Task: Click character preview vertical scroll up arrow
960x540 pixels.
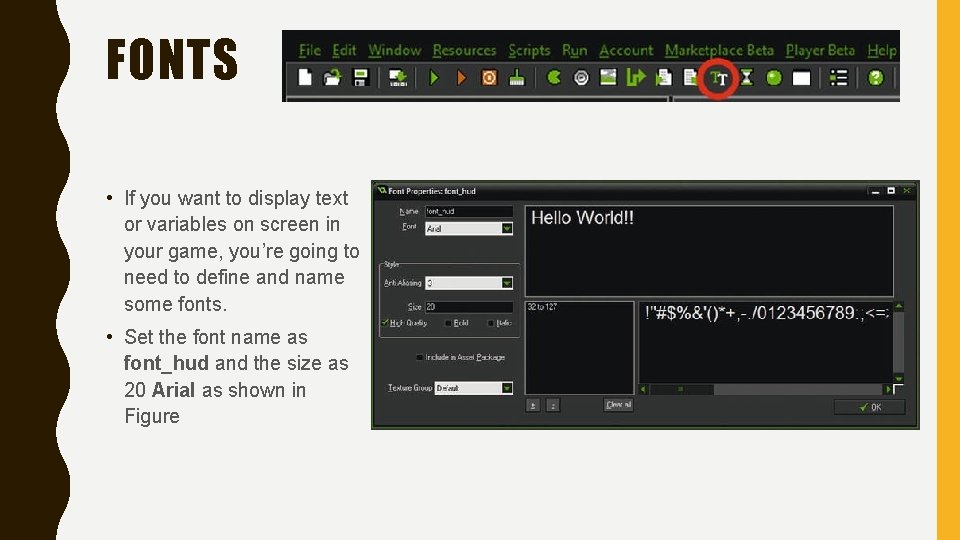Action: 899,306
